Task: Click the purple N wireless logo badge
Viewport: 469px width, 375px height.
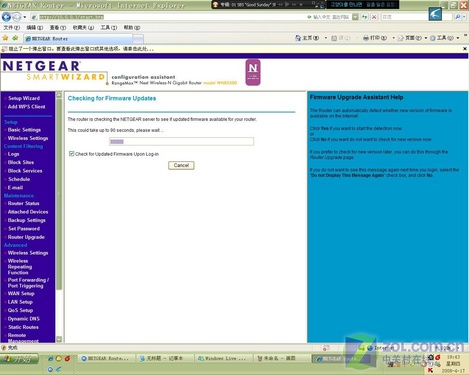Action: click(253, 72)
